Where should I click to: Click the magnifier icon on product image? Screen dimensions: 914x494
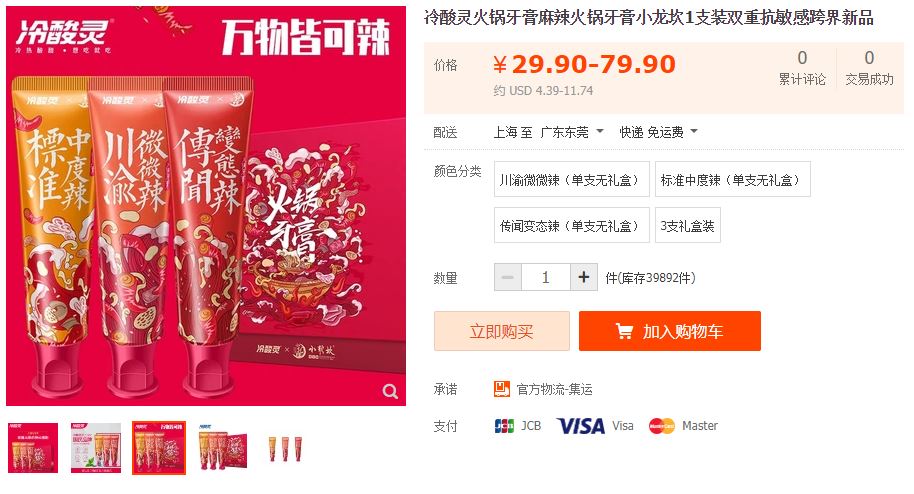click(x=390, y=391)
